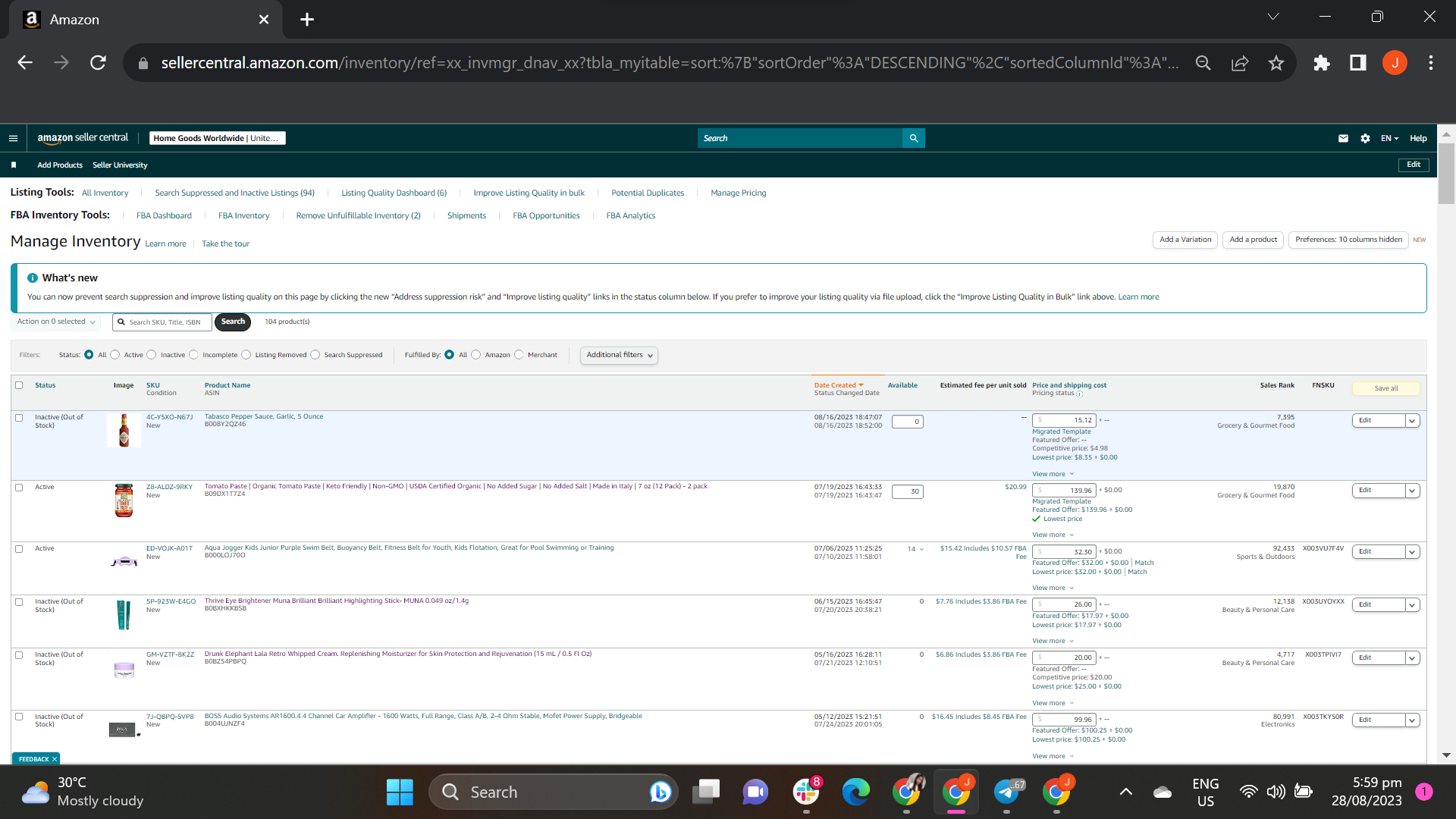Open the Edit dropdown arrow for Tabasco row

coord(1412,421)
